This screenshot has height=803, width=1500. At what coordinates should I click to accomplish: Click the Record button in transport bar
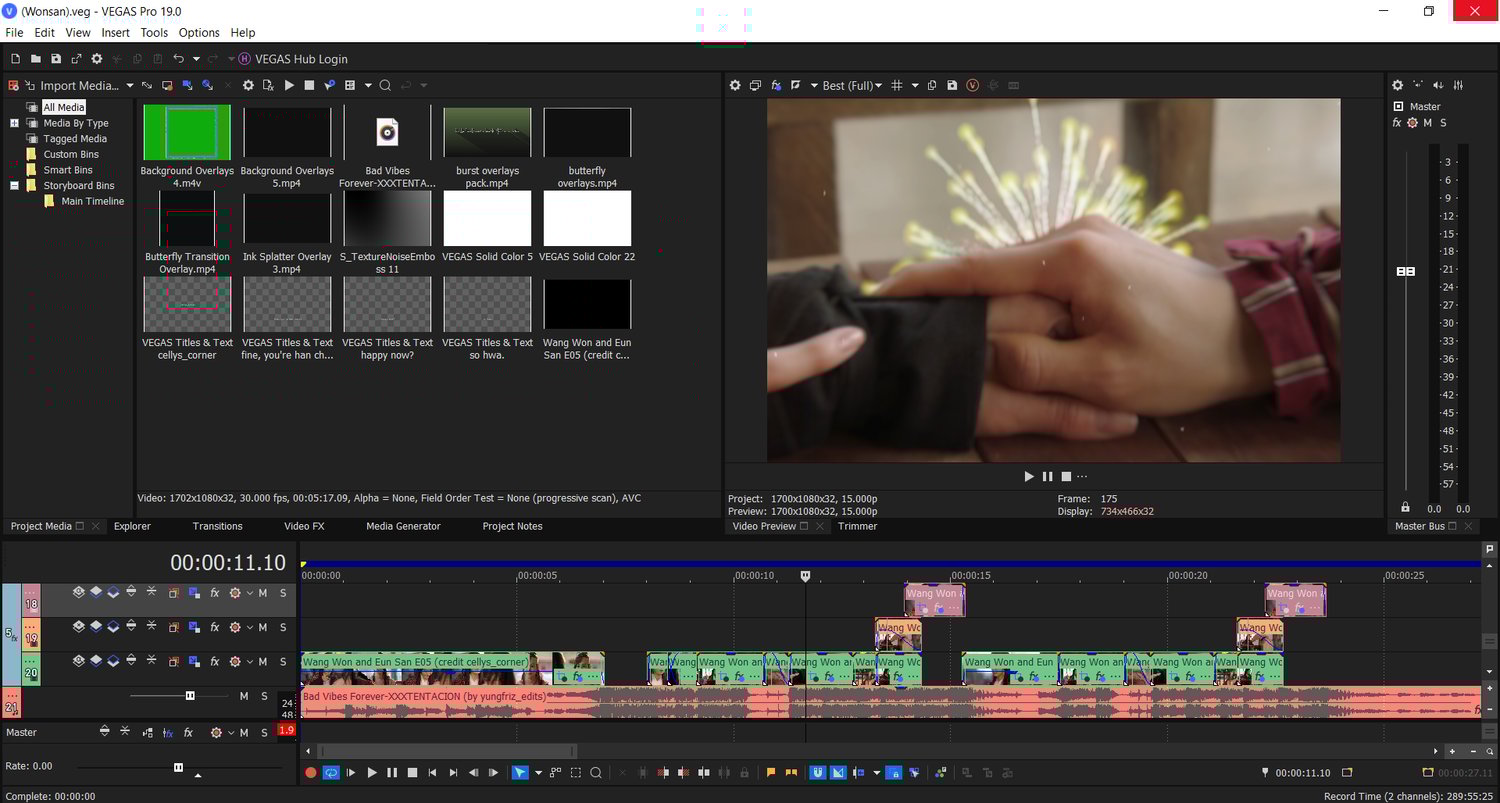[x=310, y=773]
